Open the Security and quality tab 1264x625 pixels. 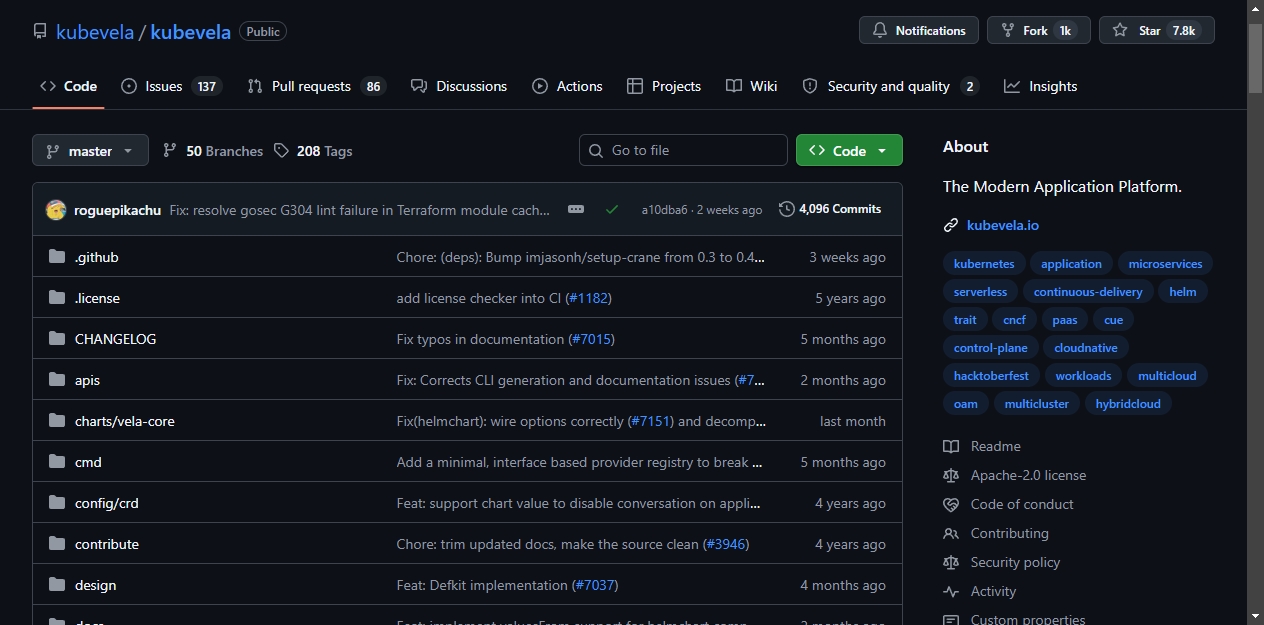click(x=890, y=86)
